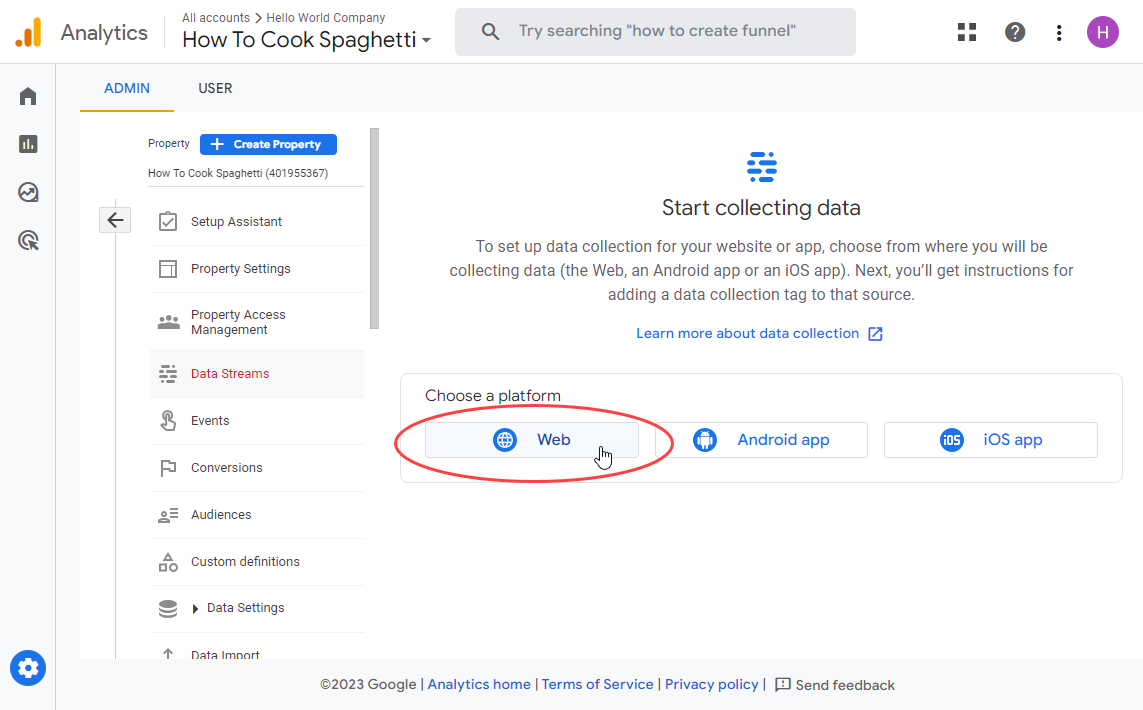Screen dimensions: 1143x710
Task: Click the back arrow collapse button
Action: (x=115, y=220)
